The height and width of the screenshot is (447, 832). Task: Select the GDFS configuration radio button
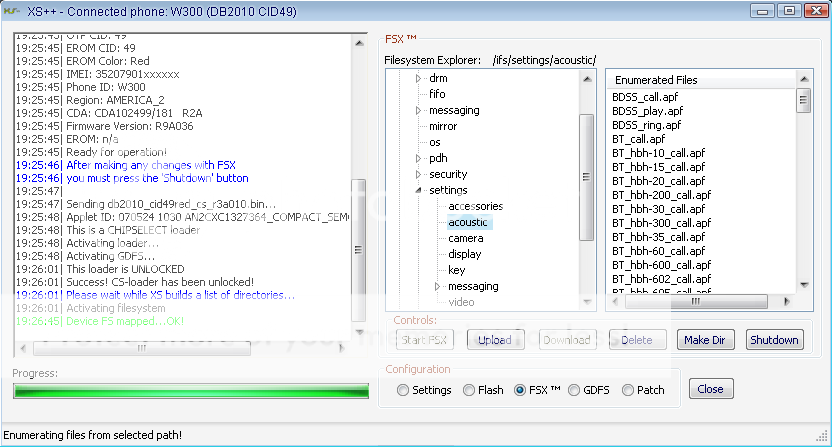tap(574, 390)
